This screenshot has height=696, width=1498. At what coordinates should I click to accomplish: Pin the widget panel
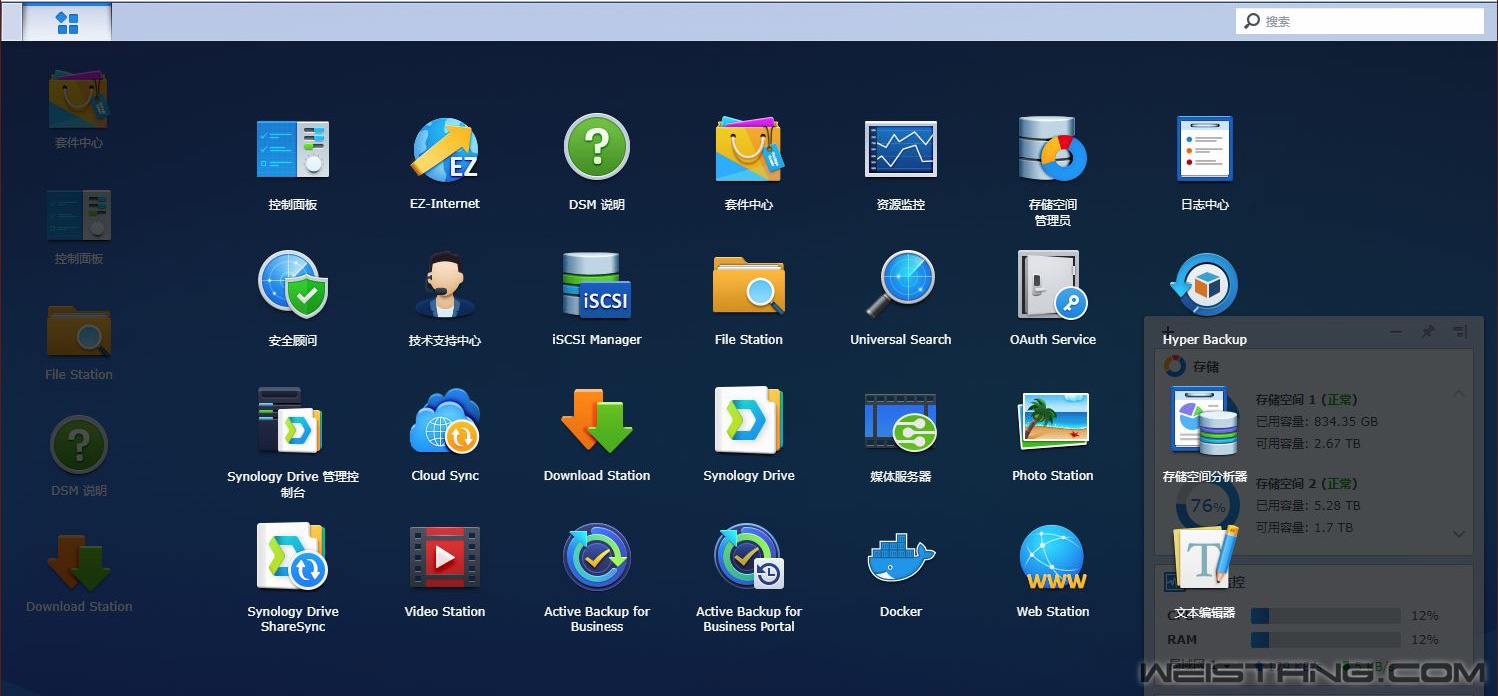[x=1428, y=331]
